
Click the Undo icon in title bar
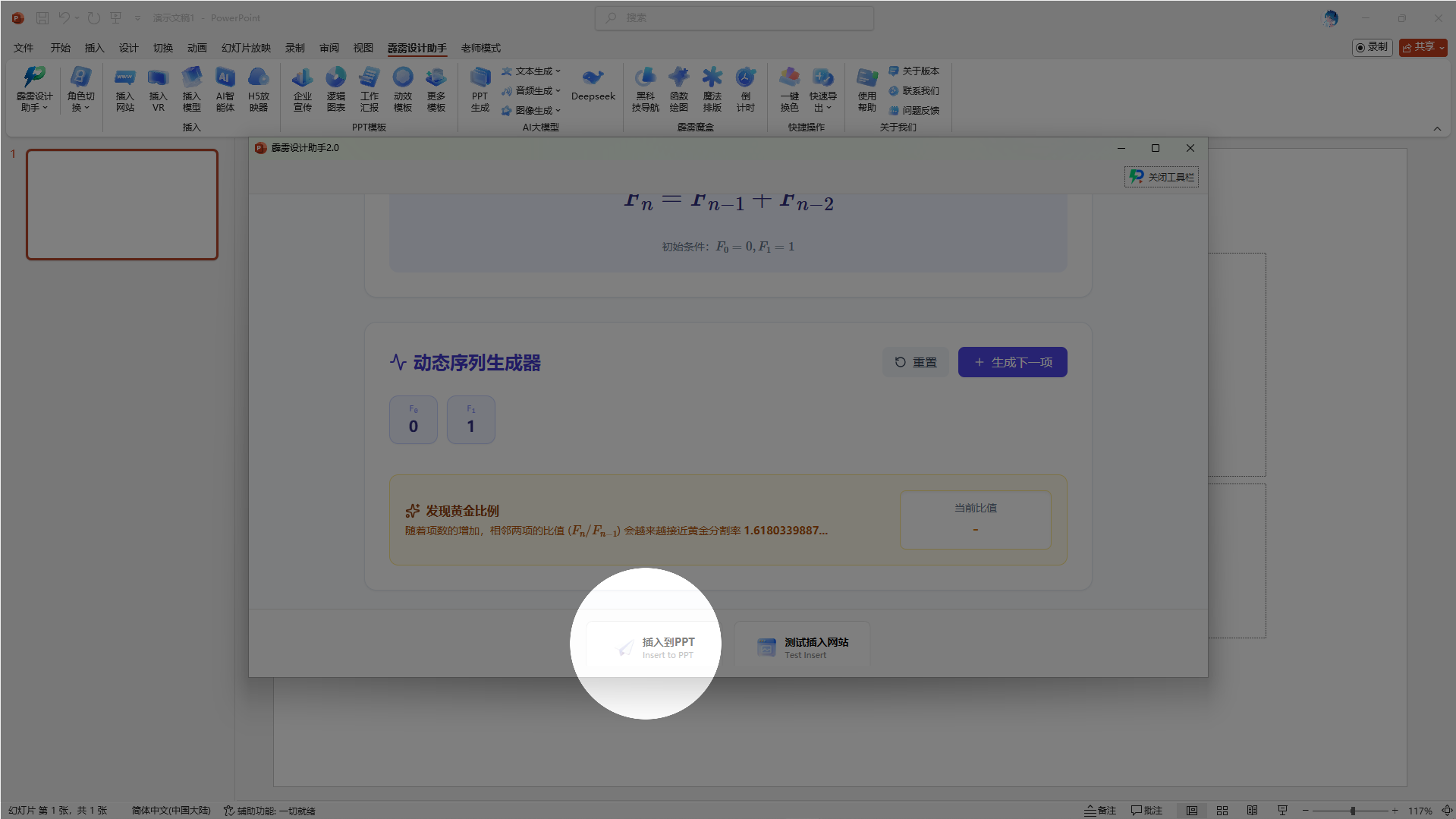[x=64, y=17]
